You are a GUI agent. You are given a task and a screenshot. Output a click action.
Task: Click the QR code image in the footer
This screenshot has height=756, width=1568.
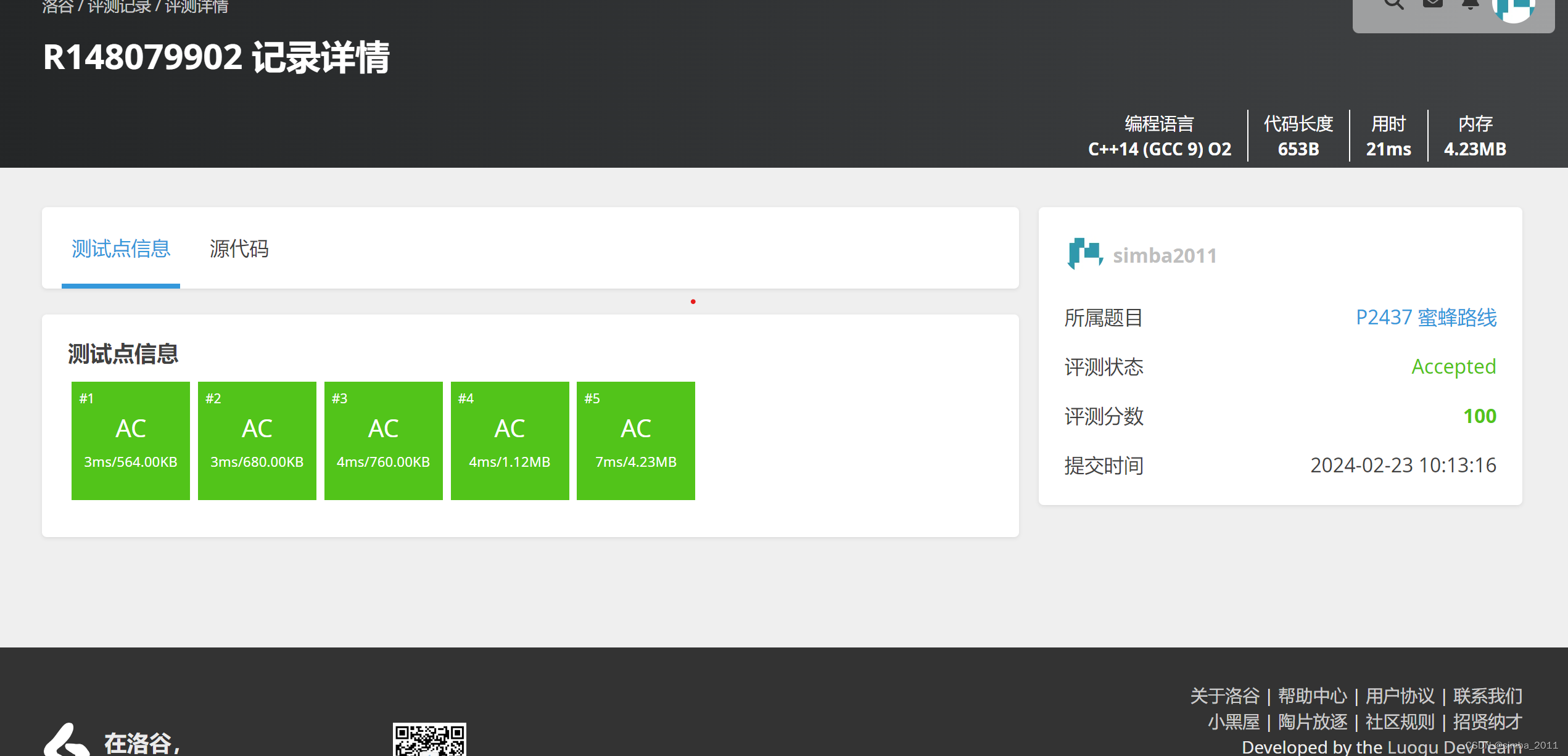point(429,740)
